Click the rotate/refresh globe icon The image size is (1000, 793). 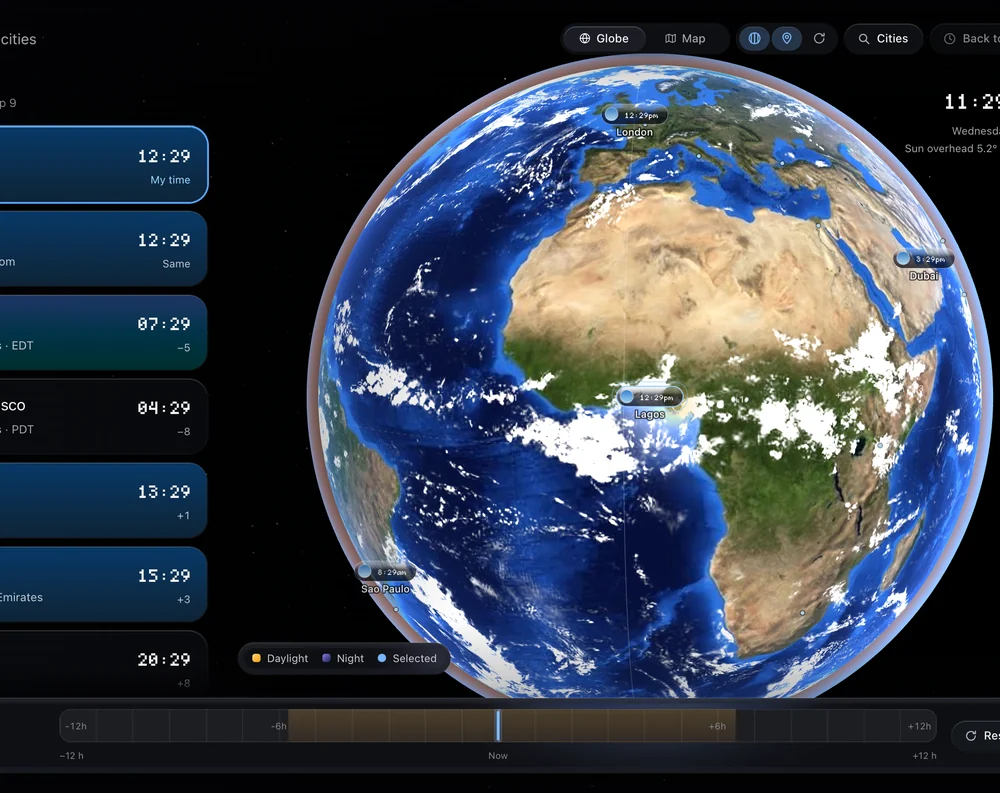pos(820,38)
